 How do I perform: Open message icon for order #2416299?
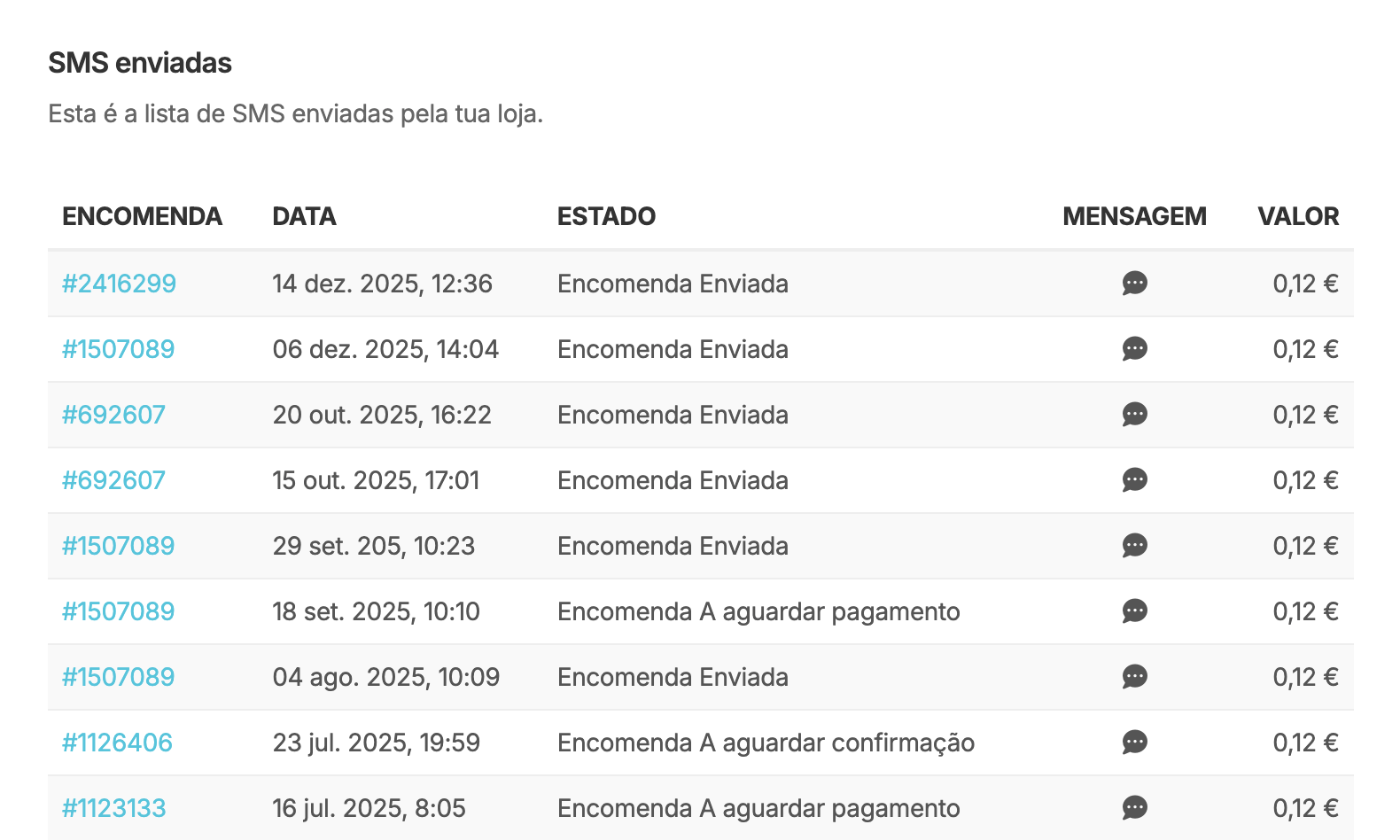(1134, 284)
